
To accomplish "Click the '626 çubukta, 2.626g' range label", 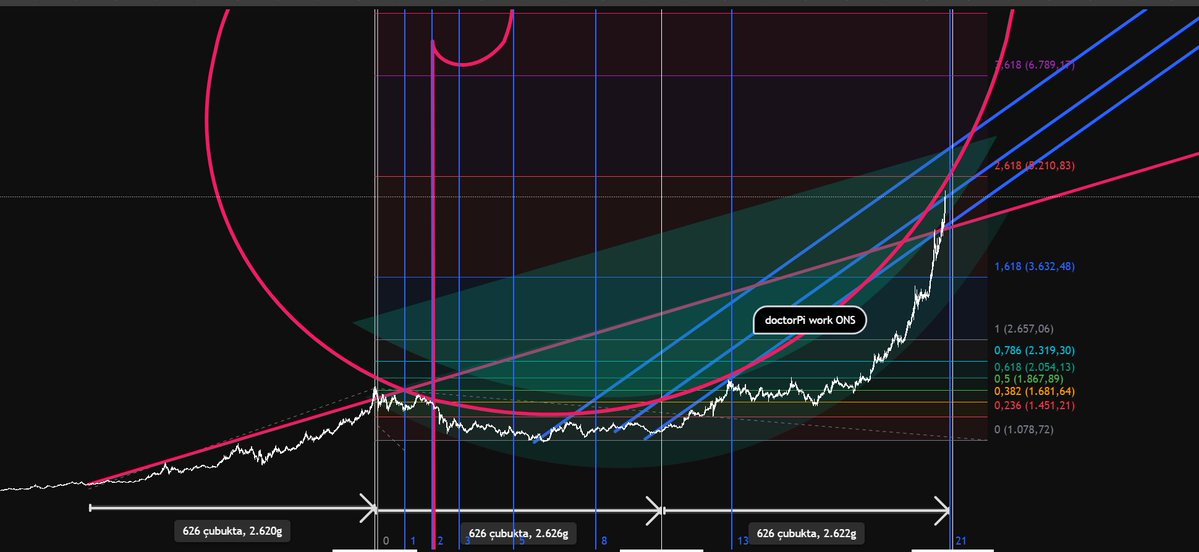I will pos(518,532).
